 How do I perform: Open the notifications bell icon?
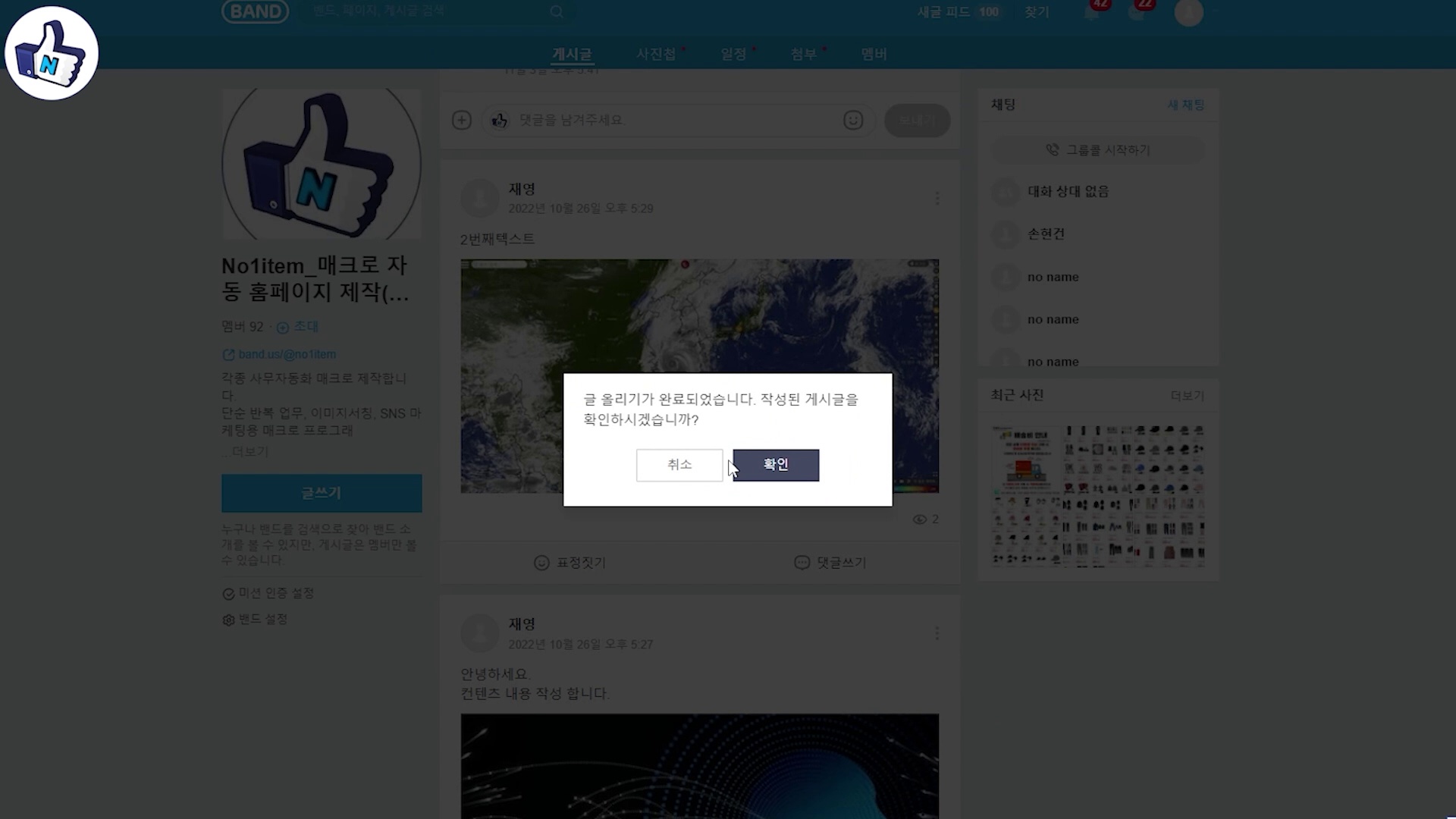pos(1092,12)
